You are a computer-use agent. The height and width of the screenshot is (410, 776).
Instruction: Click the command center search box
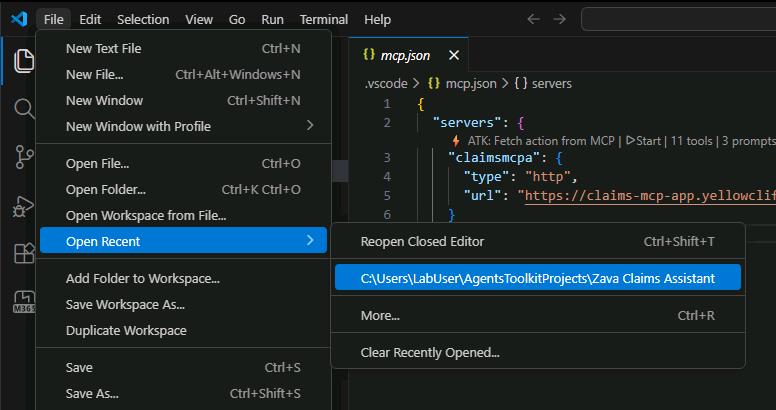coord(679,19)
